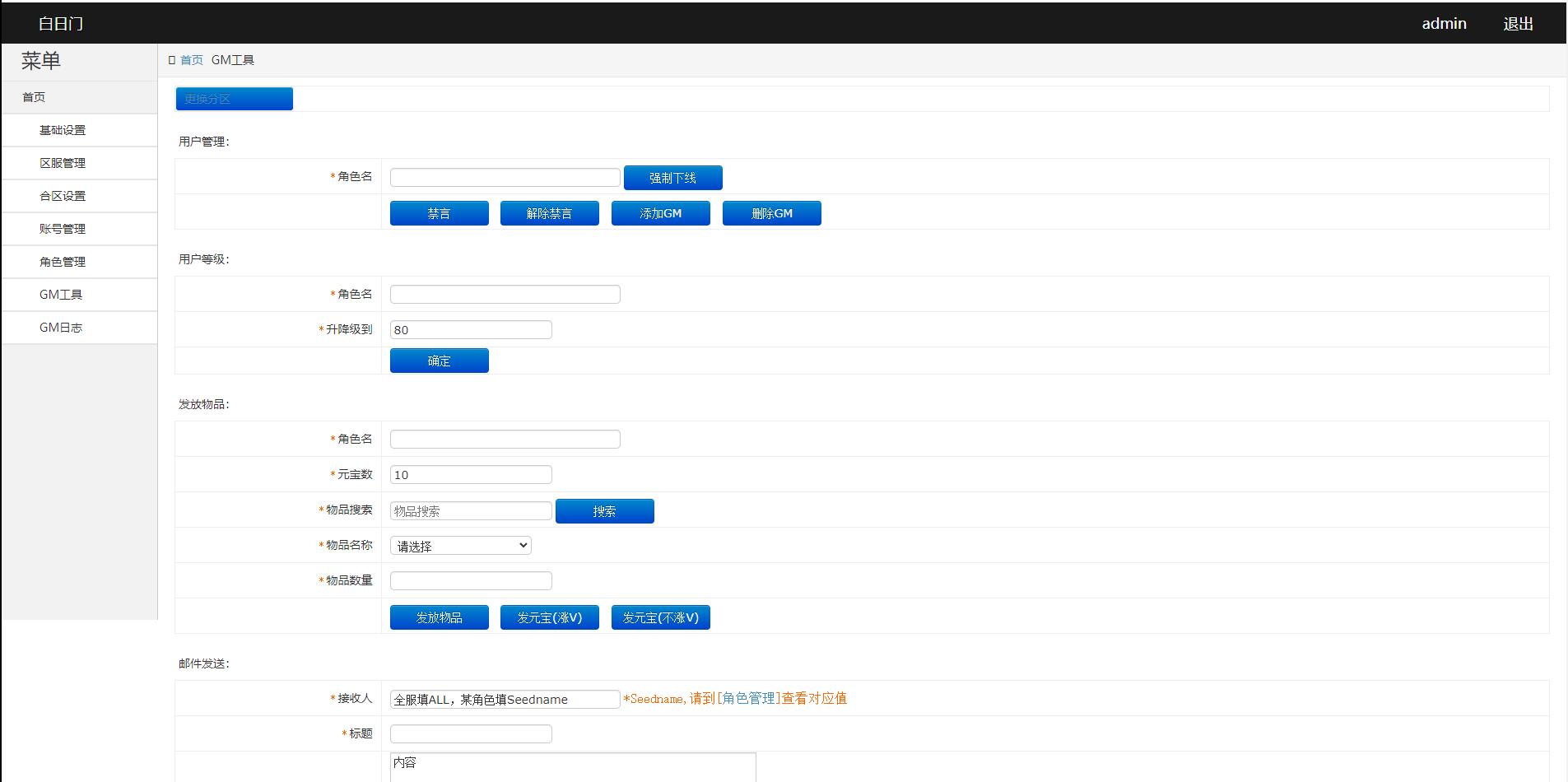Log out via the 退出 link

coord(1517,23)
